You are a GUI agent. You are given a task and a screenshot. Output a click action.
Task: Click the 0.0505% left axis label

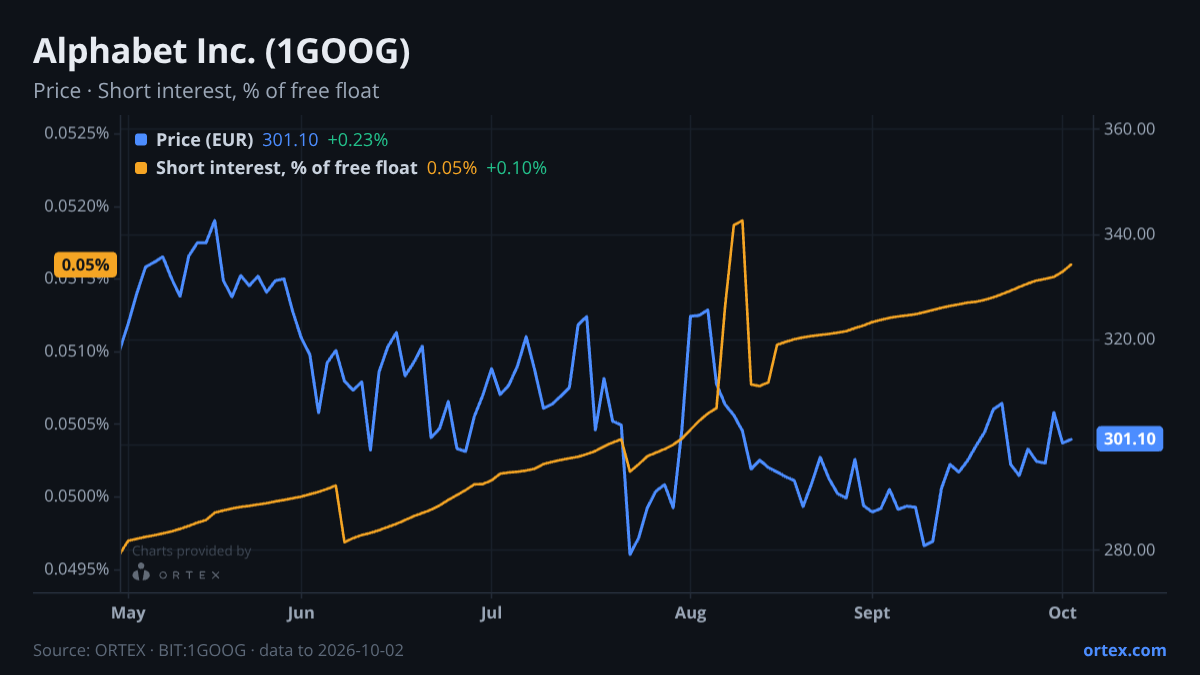[76, 424]
